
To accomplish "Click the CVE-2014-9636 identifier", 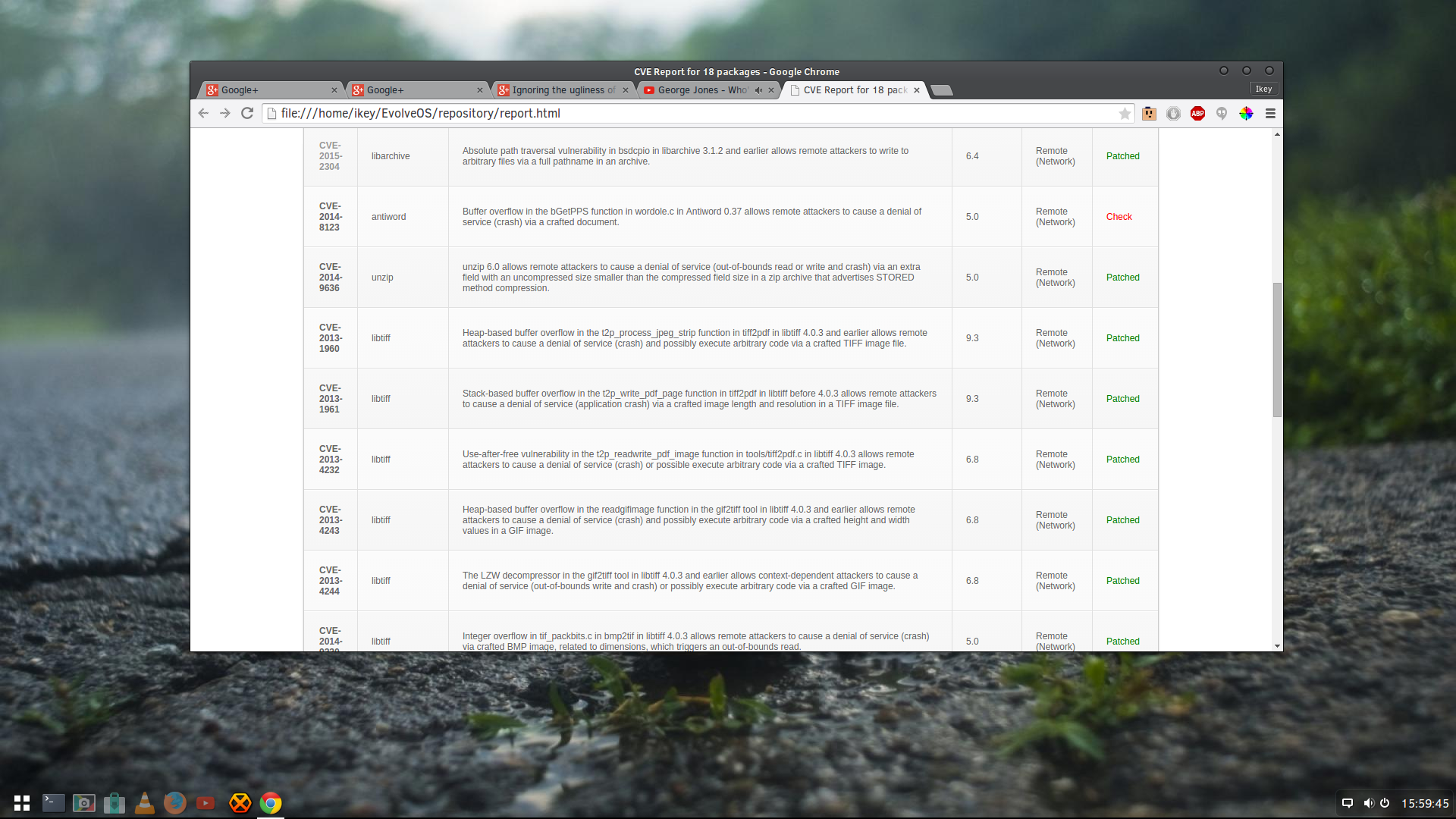I will (330, 278).
